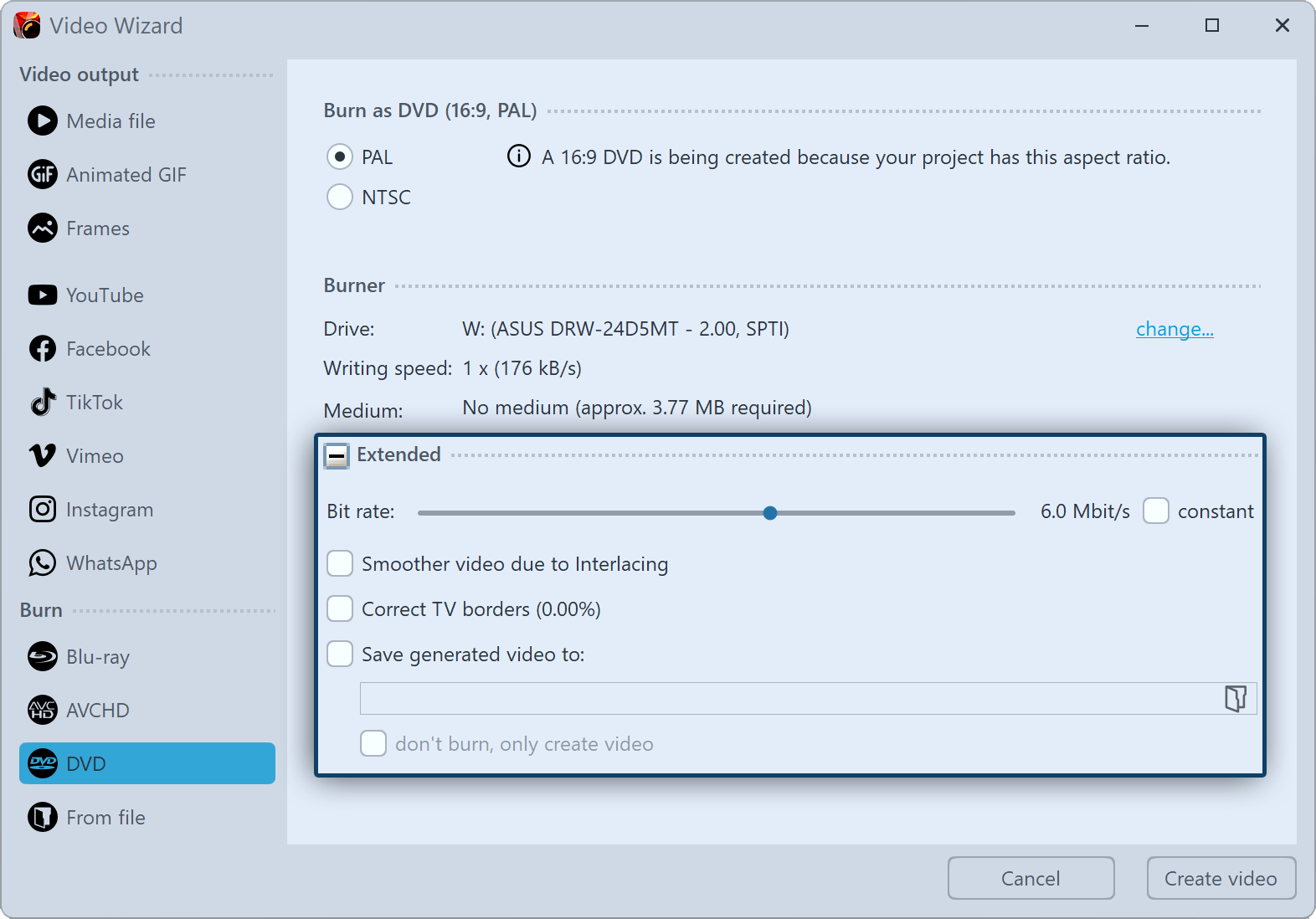Click the Create video button
Viewport: 1316px width, 919px height.
click(x=1221, y=878)
